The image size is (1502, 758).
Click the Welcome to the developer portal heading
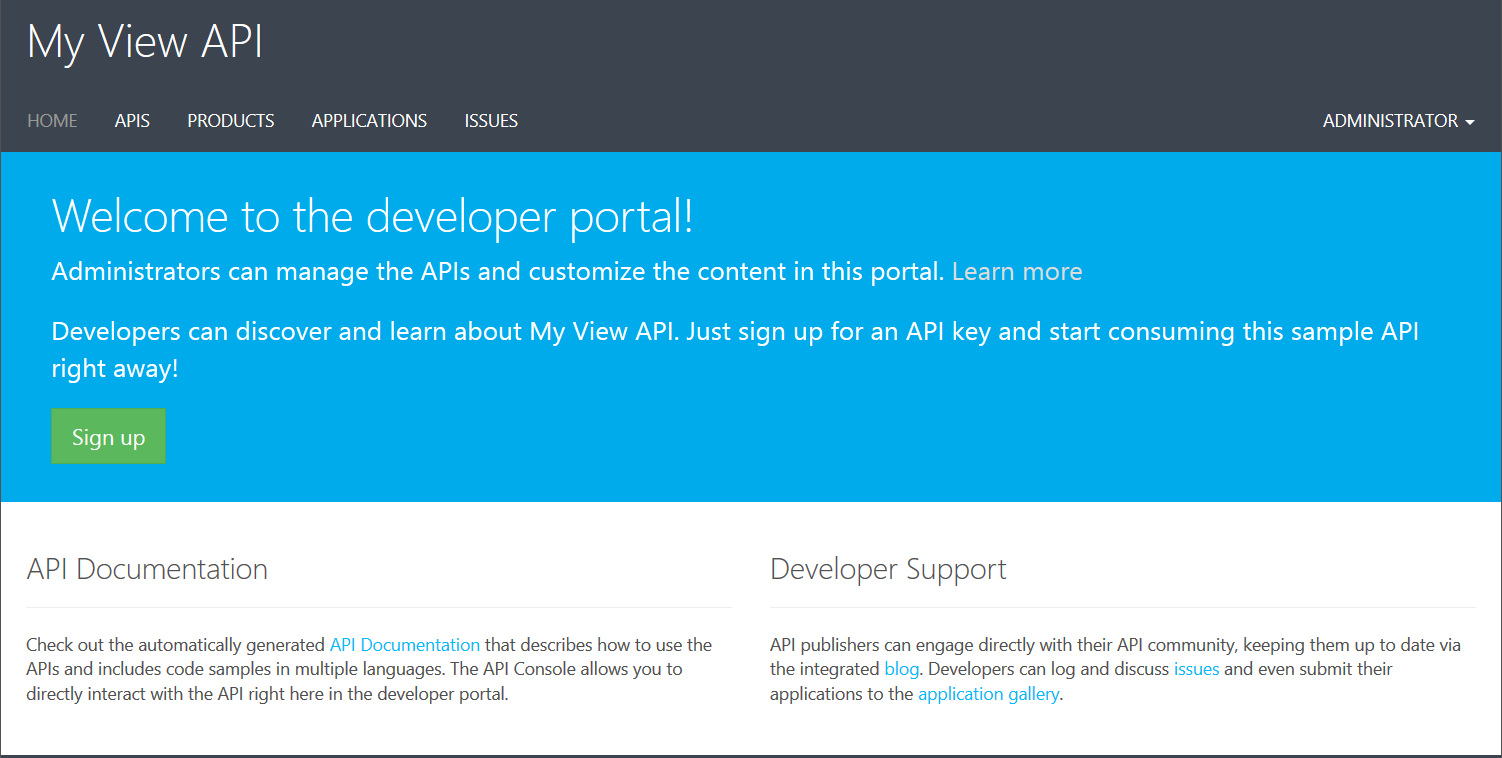click(x=373, y=217)
